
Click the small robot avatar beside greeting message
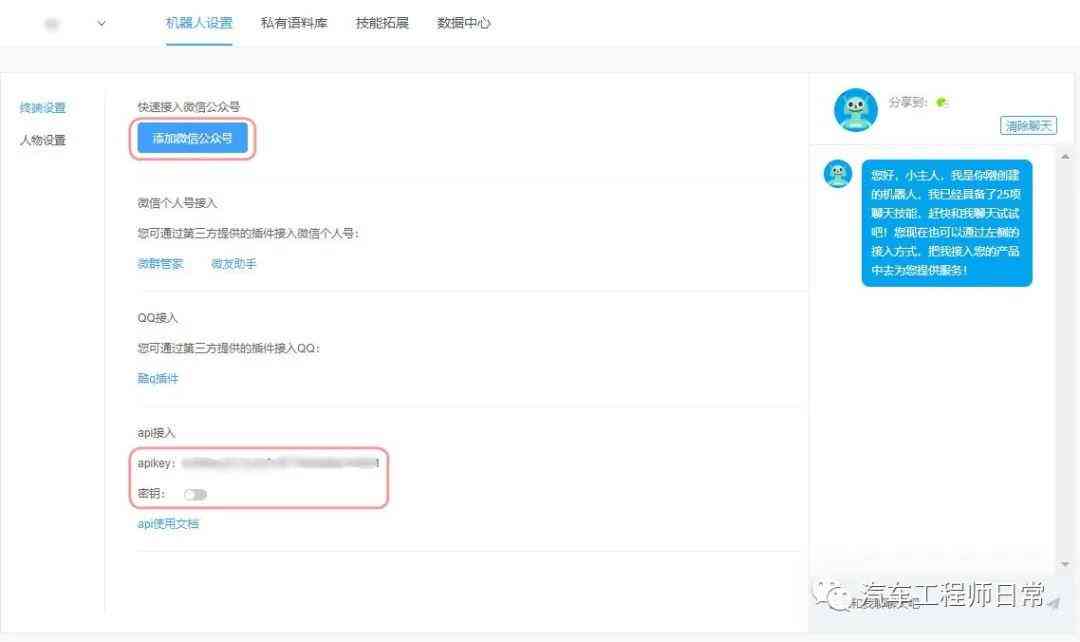click(838, 174)
